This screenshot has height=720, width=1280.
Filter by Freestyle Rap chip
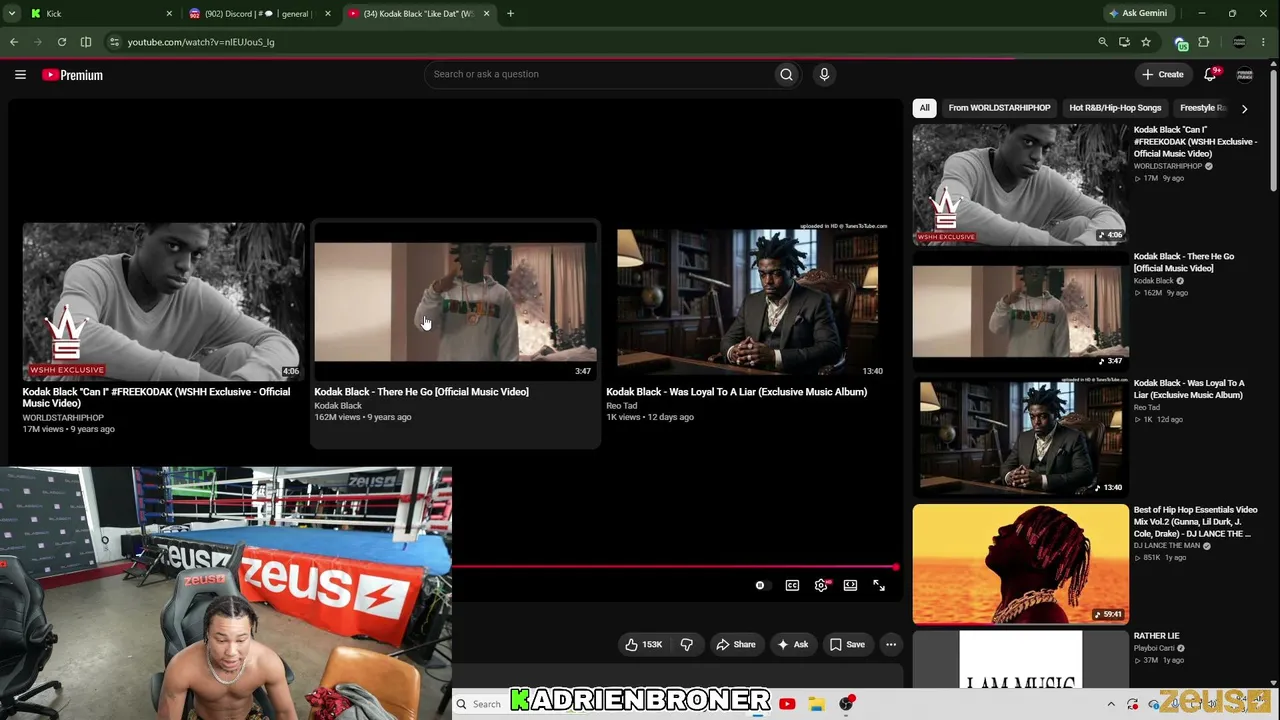[x=1202, y=108]
